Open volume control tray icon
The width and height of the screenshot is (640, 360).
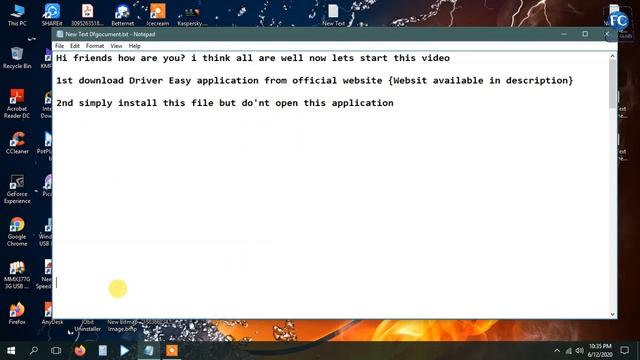[x=580, y=351]
